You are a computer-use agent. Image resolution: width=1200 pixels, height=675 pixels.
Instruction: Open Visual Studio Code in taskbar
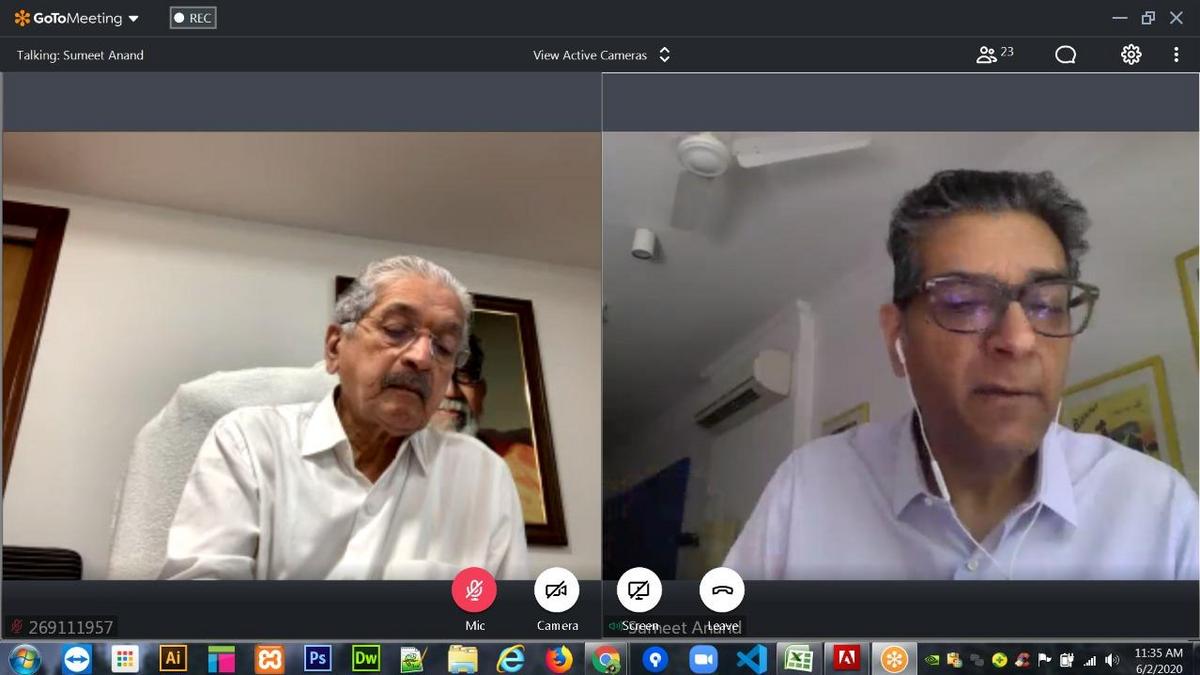(x=751, y=658)
